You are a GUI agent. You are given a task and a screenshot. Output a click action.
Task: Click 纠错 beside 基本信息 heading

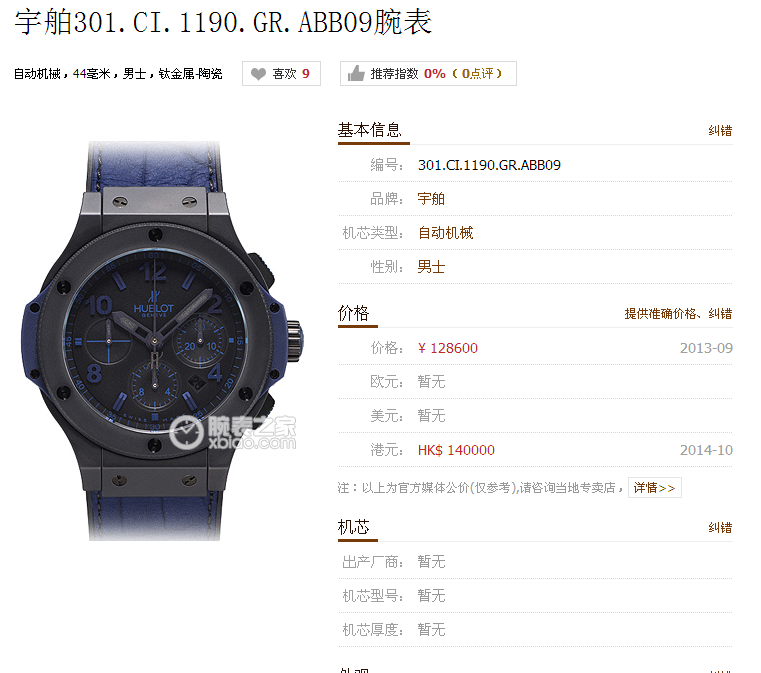pos(720,131)
